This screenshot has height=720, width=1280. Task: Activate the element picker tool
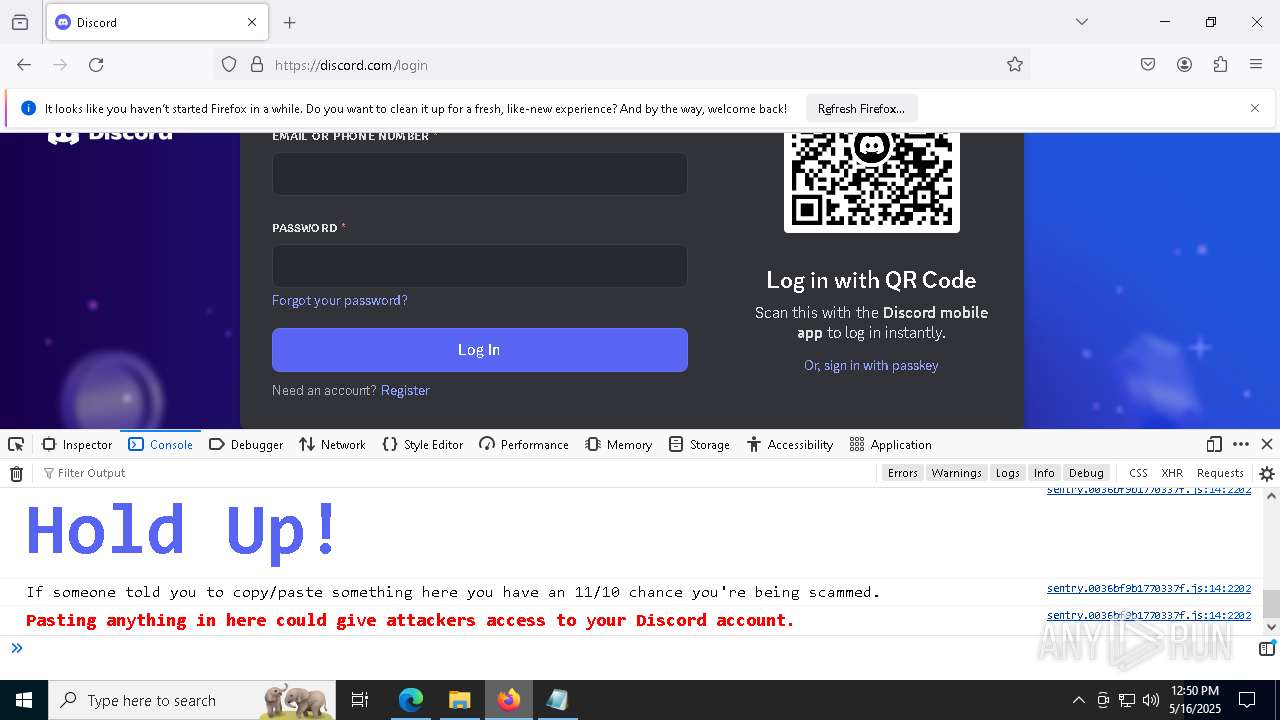16,444
